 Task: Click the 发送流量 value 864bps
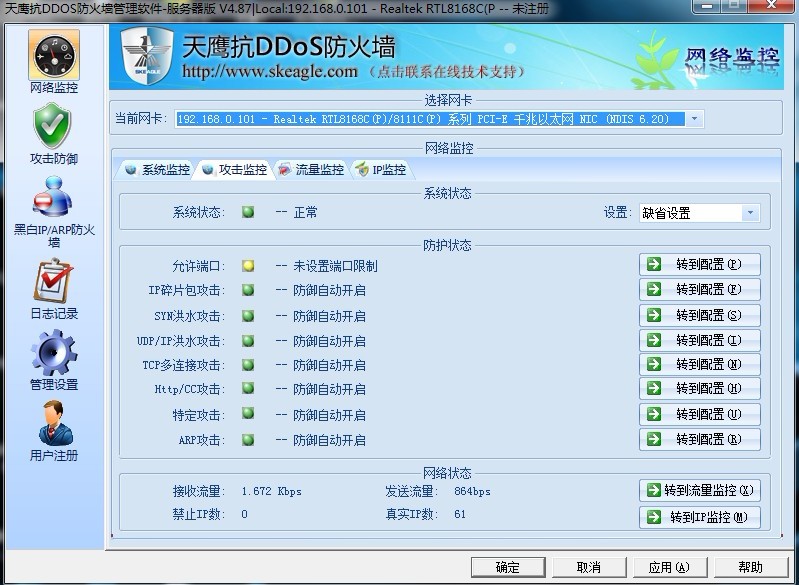coord(472,491)
